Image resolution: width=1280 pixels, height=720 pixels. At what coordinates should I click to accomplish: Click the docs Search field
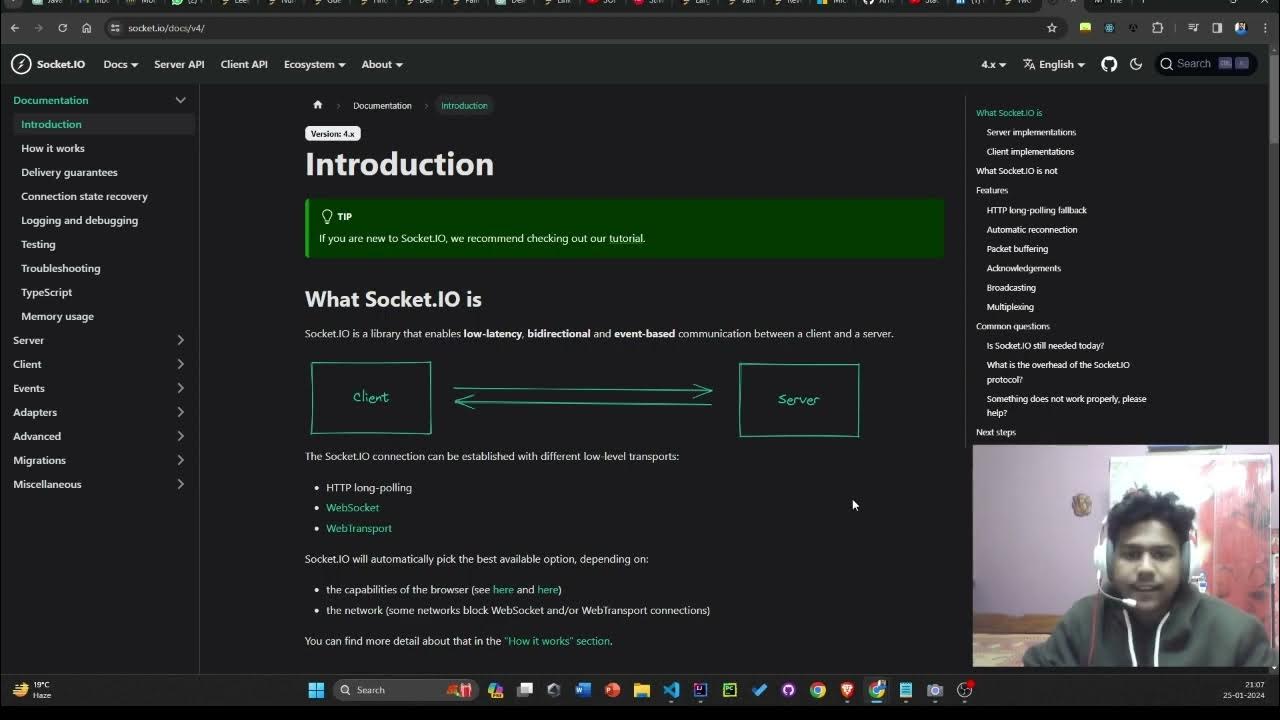pyautogui.click(x=1204, y=64)
